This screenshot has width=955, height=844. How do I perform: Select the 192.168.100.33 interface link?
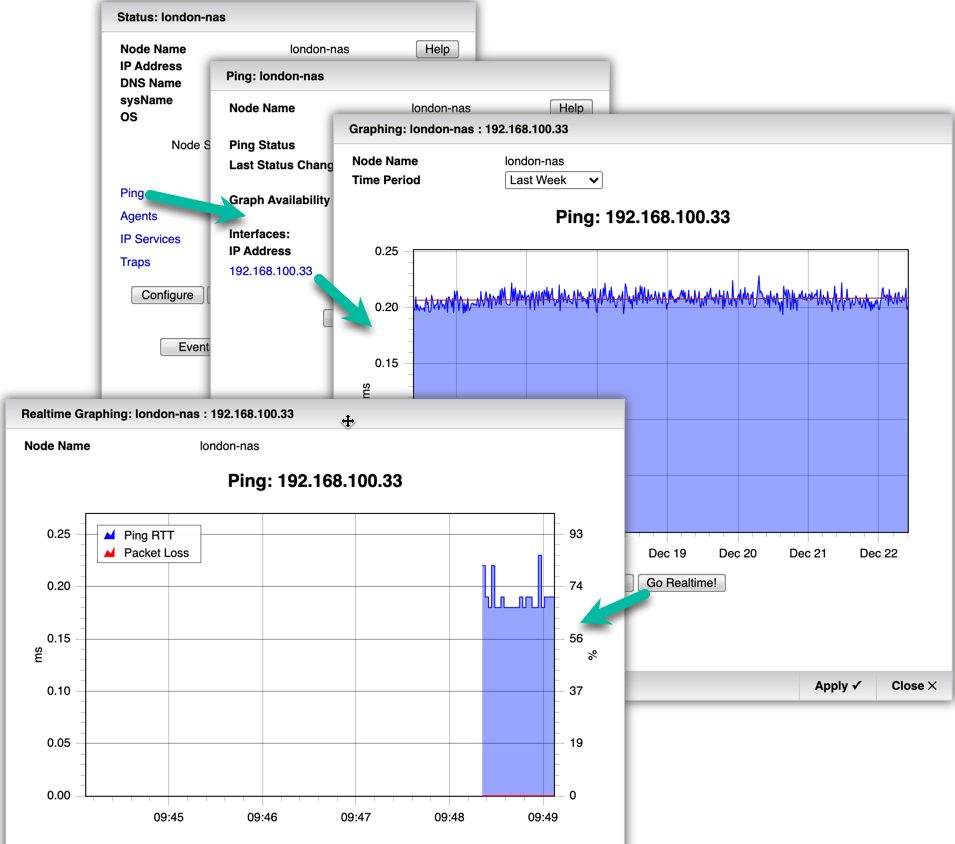pyautogui.click(x=271, y=271)
